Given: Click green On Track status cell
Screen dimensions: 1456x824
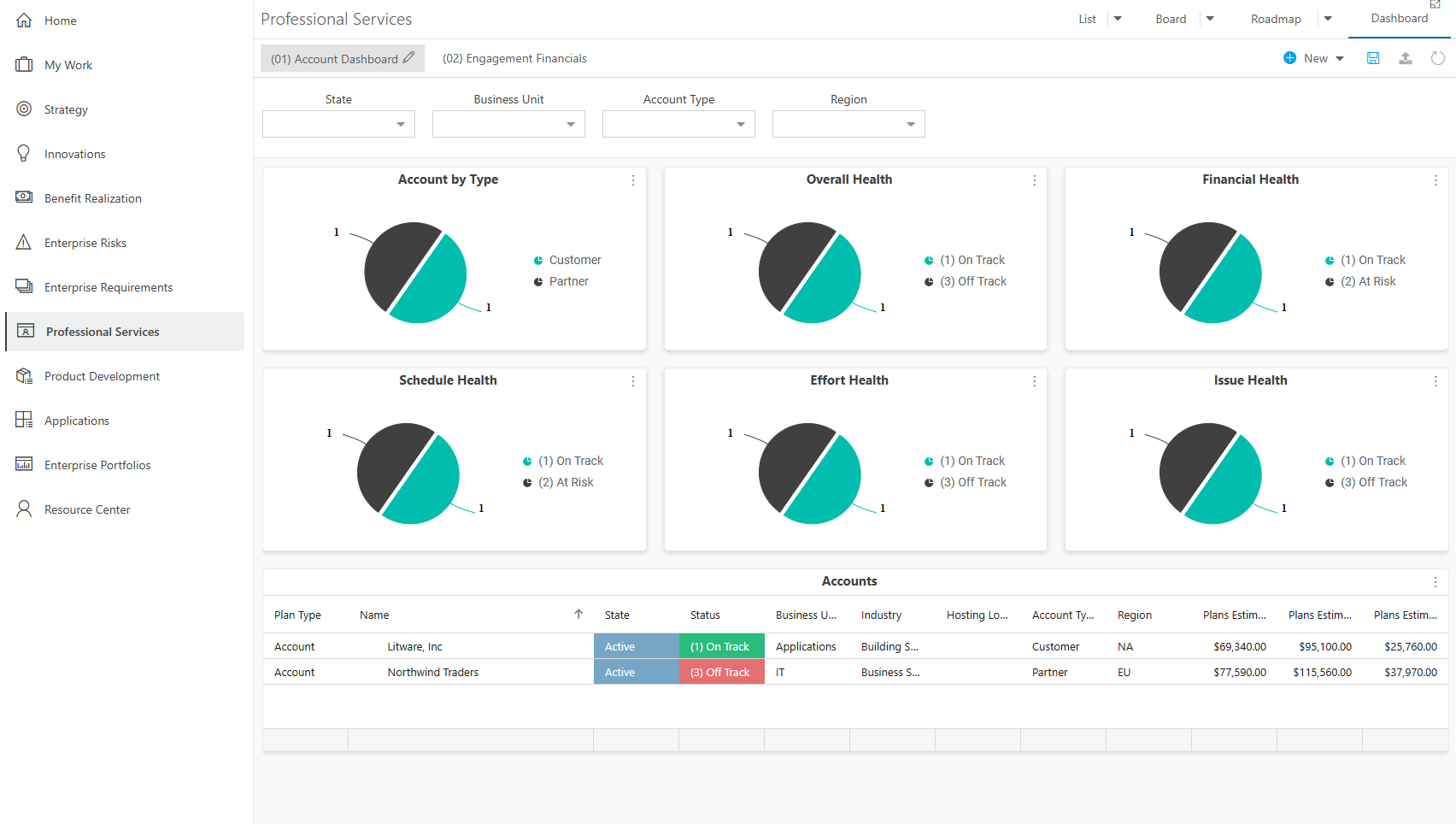Looking at the screenshot, I should [x=722, y=646].
